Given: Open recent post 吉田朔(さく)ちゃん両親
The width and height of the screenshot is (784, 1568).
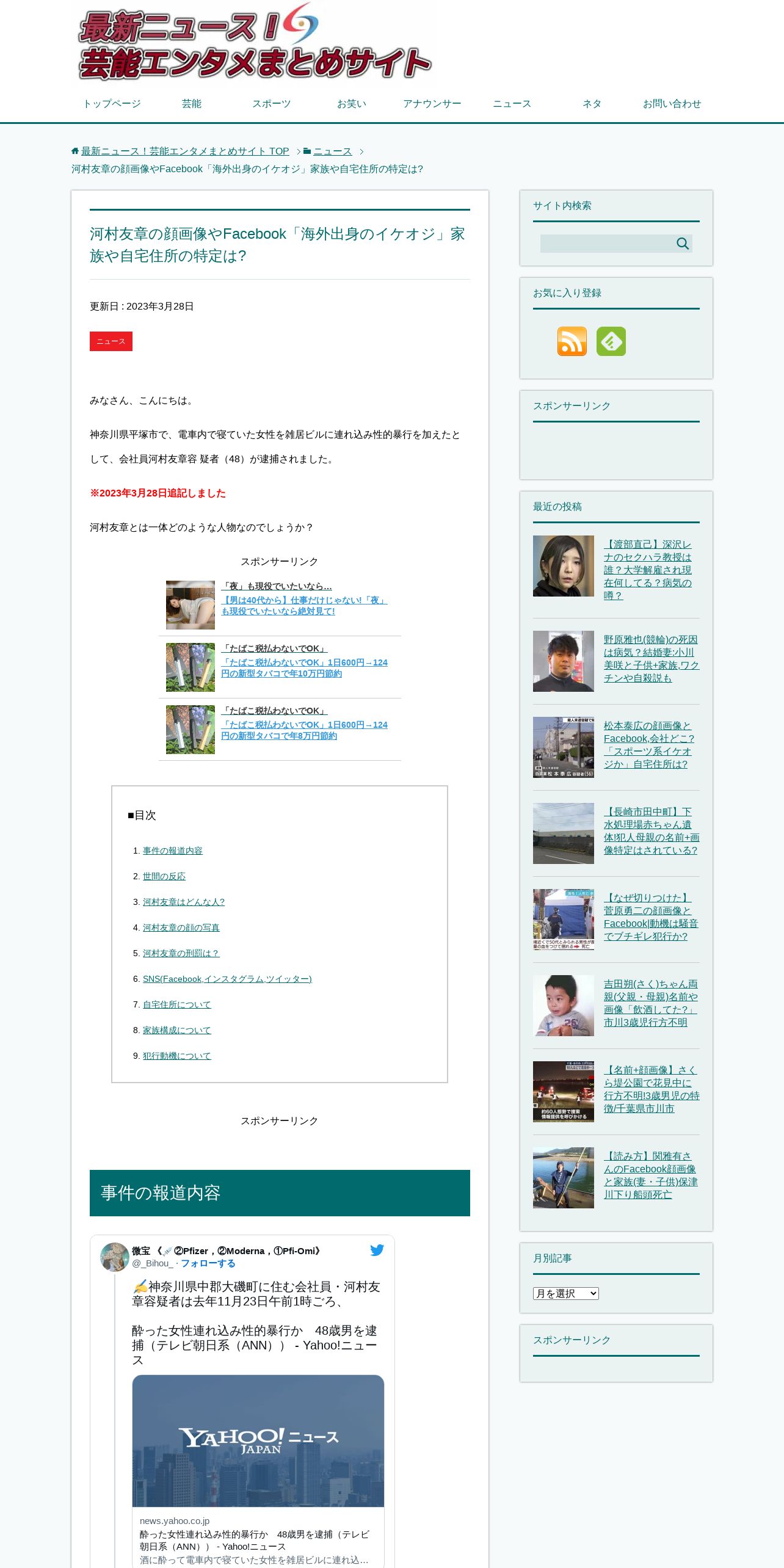Looking at the screenshot, I should [x=651, y=1003].
